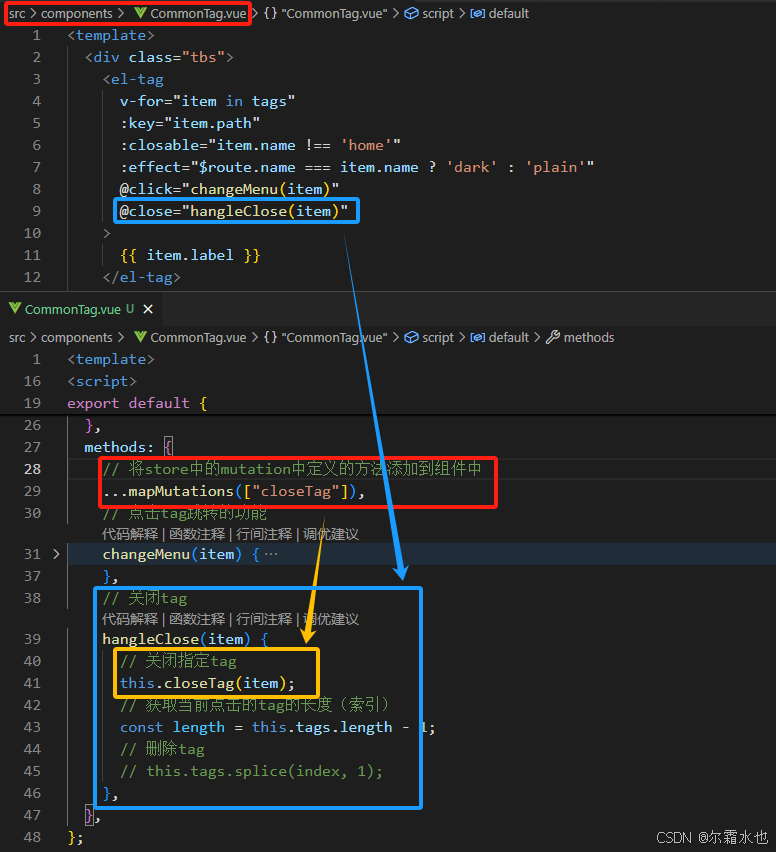This screenshot has height=852, width=776.
Task: Expand the folded changeMenu(item) method chevron
Action: pos(56,554)
